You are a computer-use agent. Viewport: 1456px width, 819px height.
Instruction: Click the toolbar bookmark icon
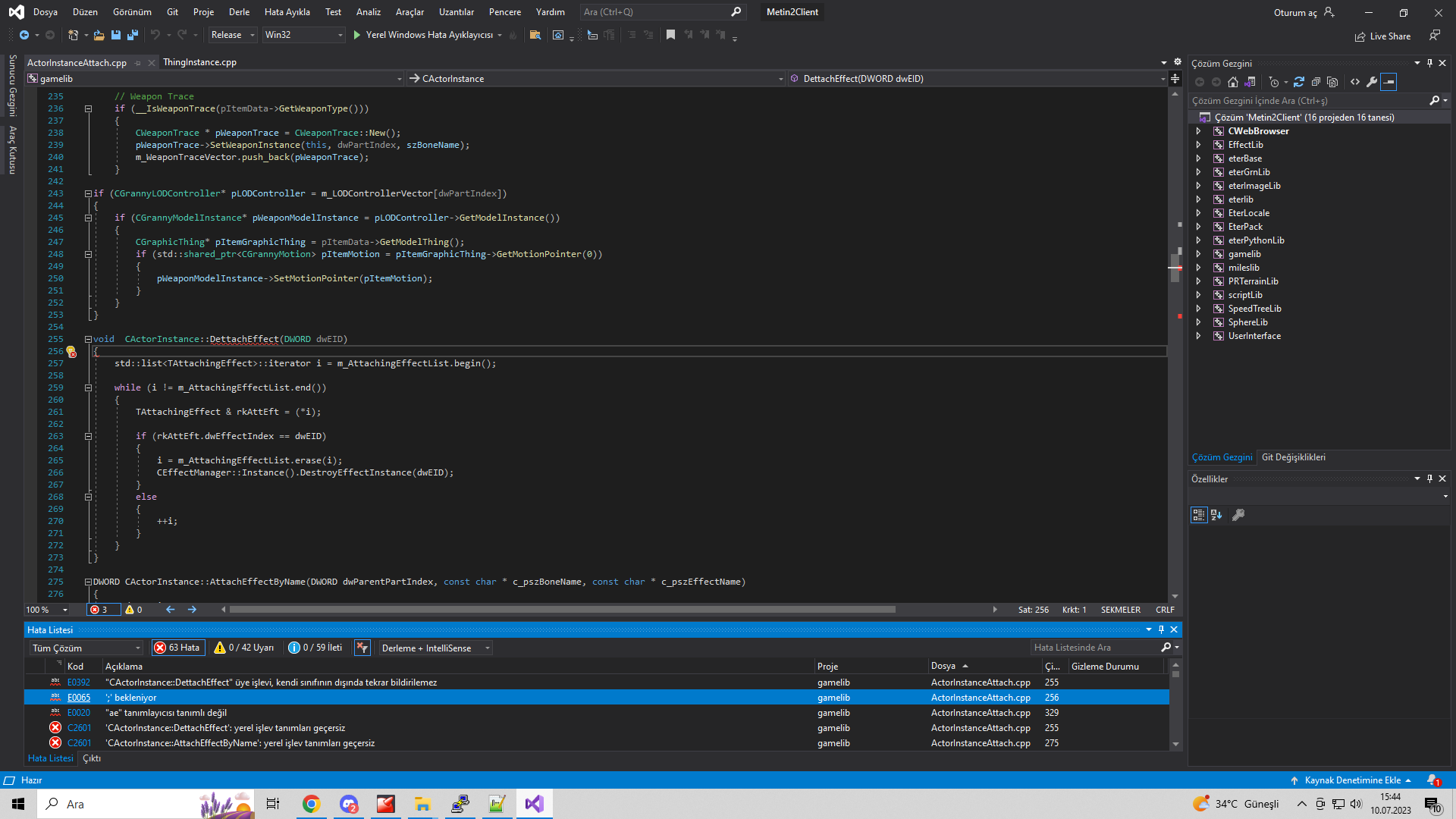pyautogui.click(x=670, y=35)
